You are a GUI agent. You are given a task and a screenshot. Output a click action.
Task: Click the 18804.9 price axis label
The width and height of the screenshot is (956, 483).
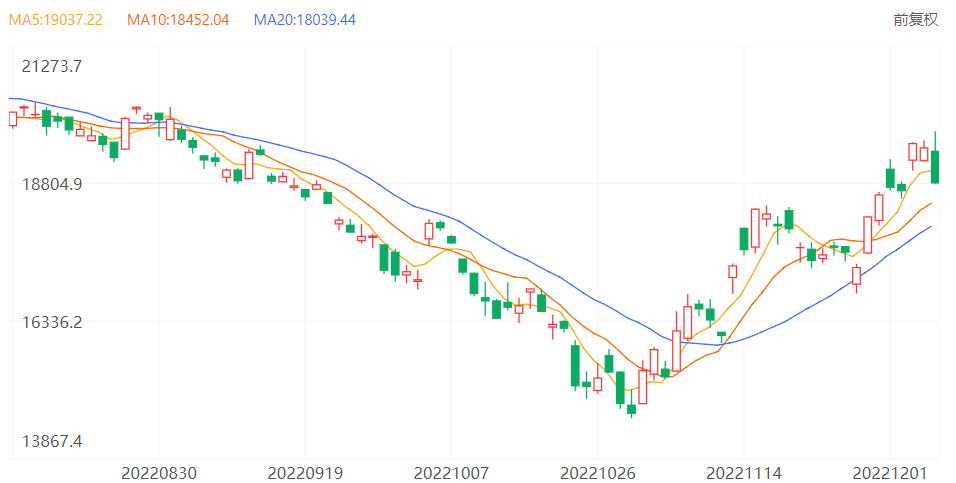point(52,184)
